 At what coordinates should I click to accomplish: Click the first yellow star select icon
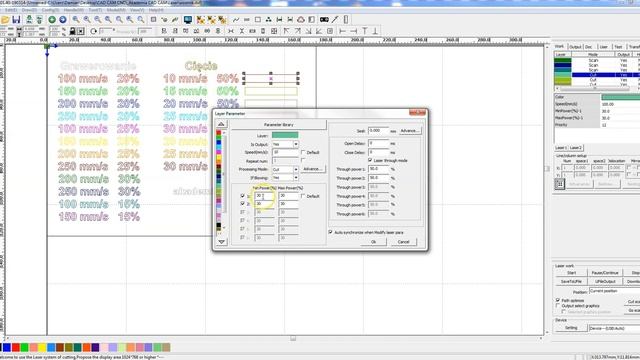tap(200, 20)
